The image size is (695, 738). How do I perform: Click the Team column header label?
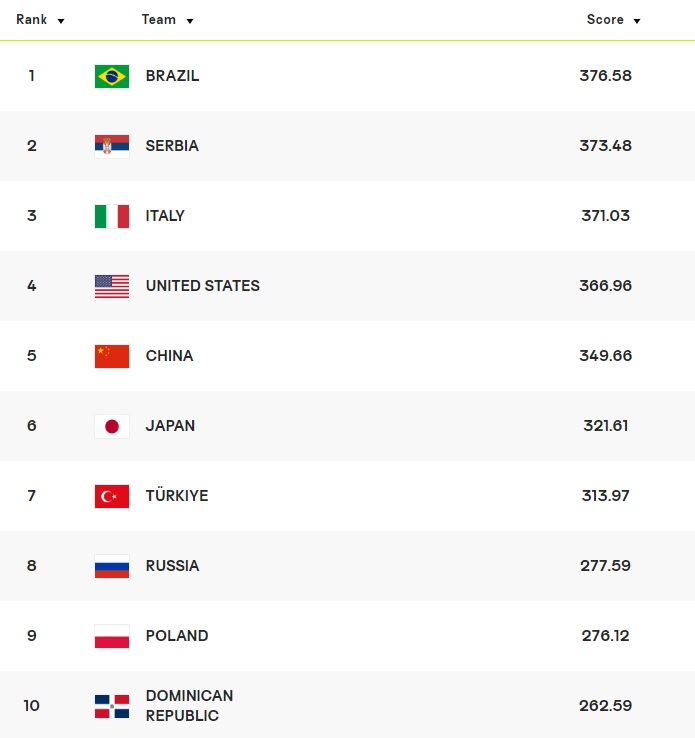[x=158, y=20]
